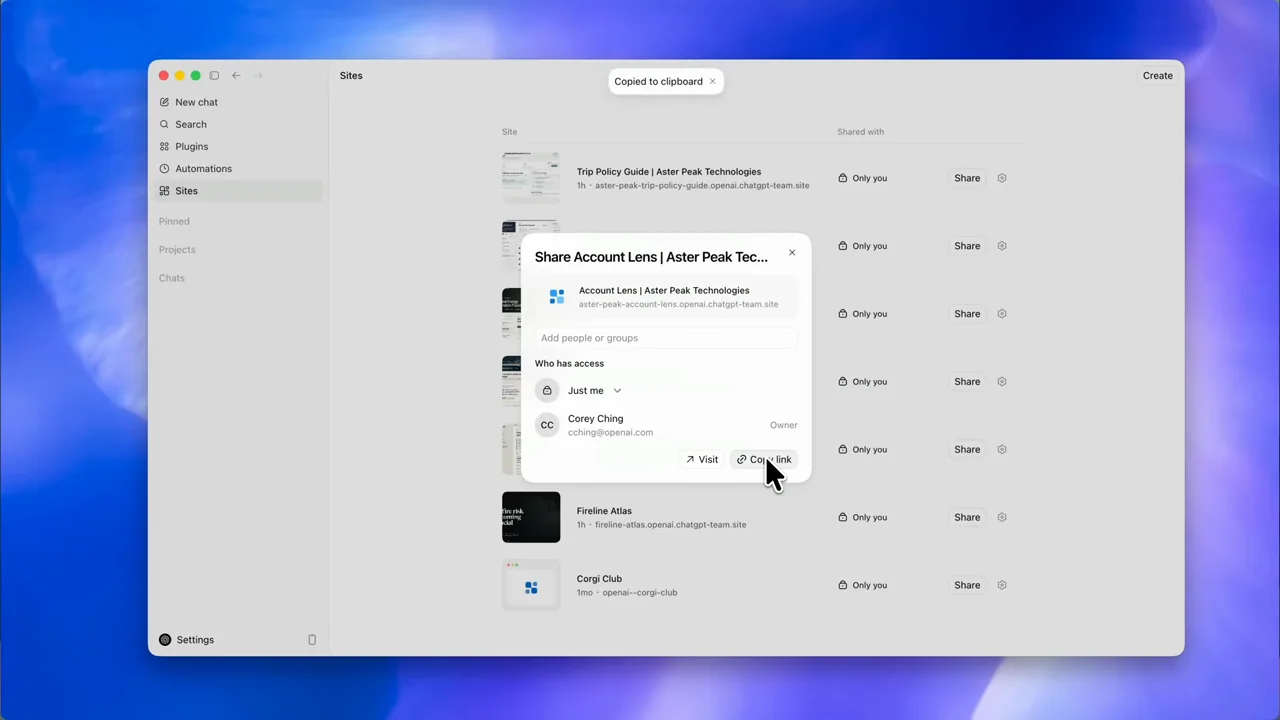Image resolution: width=1280 pixels, height=720 pixels.
Task: Click the phone icon beside Settings
Action: [x=312, y=640]
